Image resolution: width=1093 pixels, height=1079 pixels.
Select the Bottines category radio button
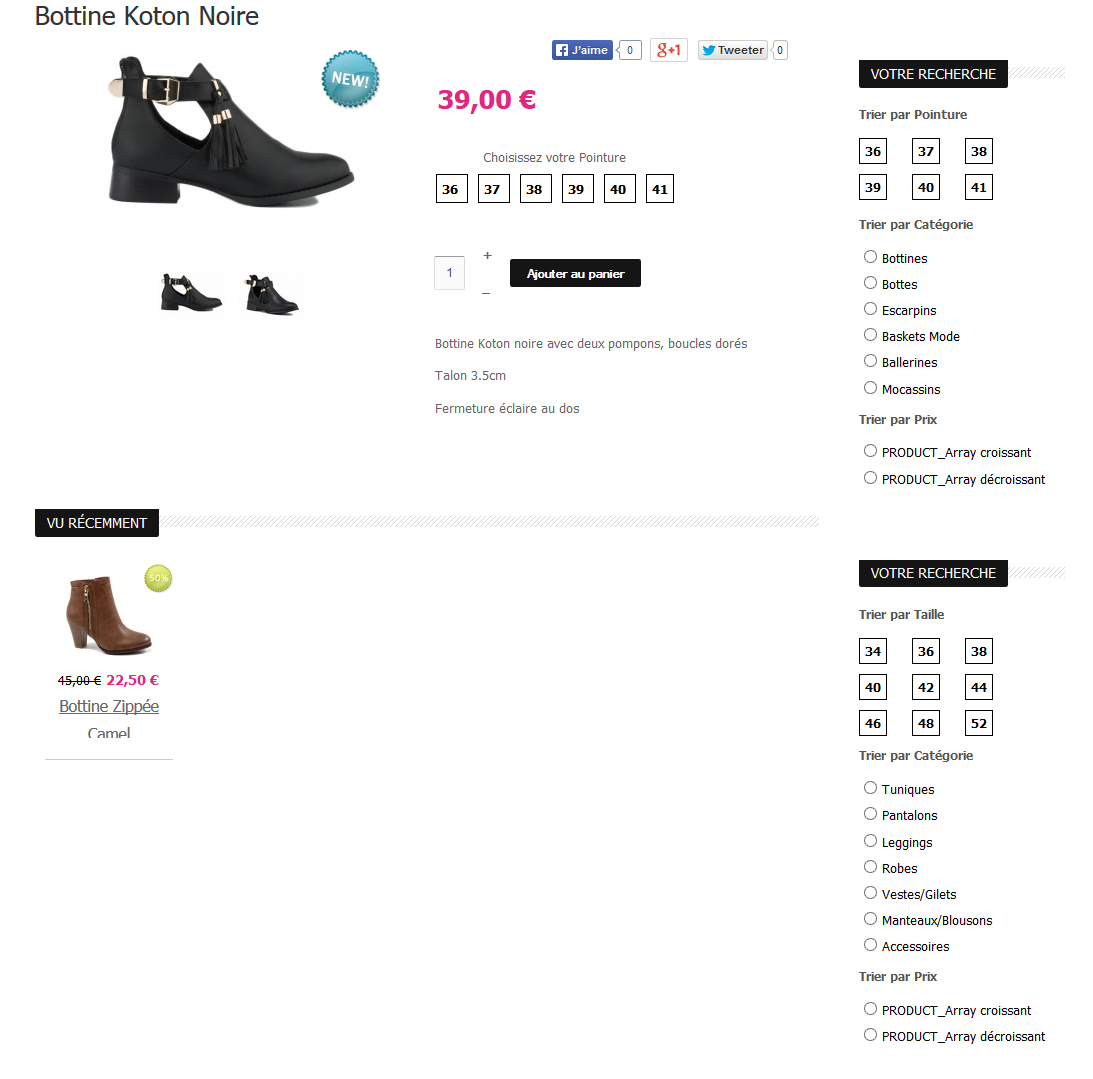click(x=870, y=257)
